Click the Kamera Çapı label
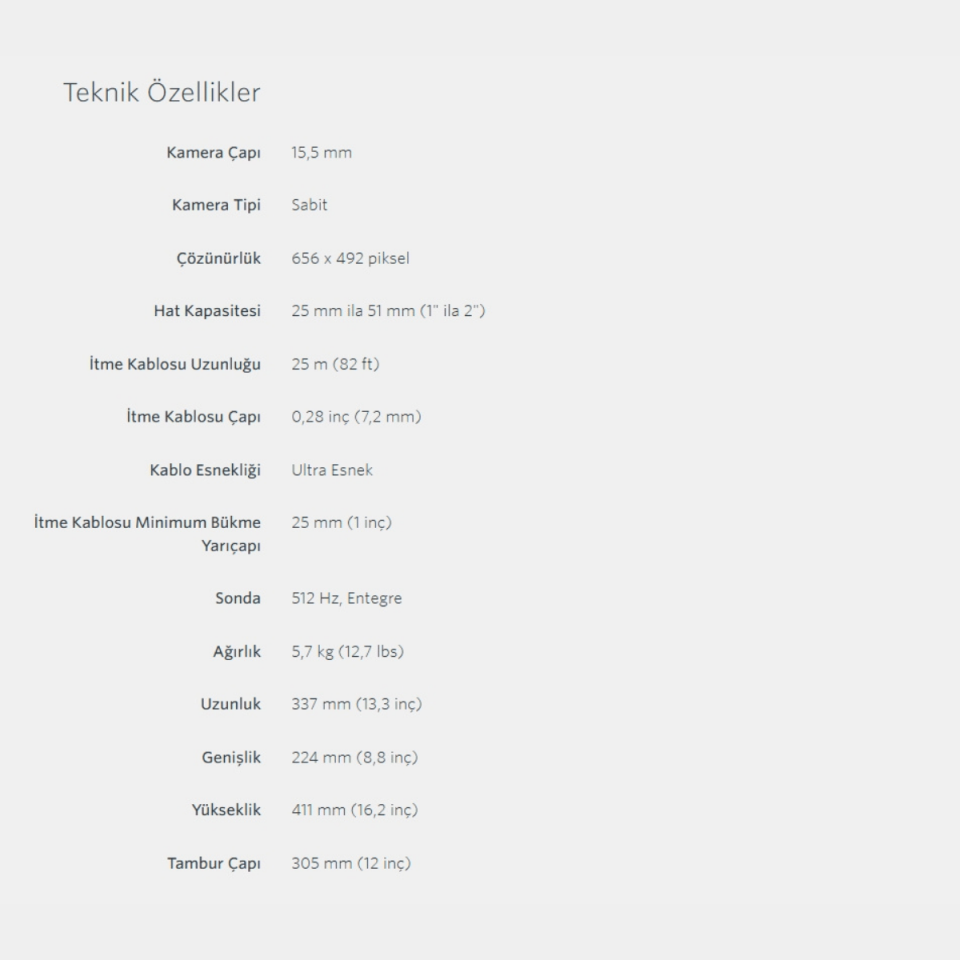Screen dimensions: 960x960 [213, 153]
